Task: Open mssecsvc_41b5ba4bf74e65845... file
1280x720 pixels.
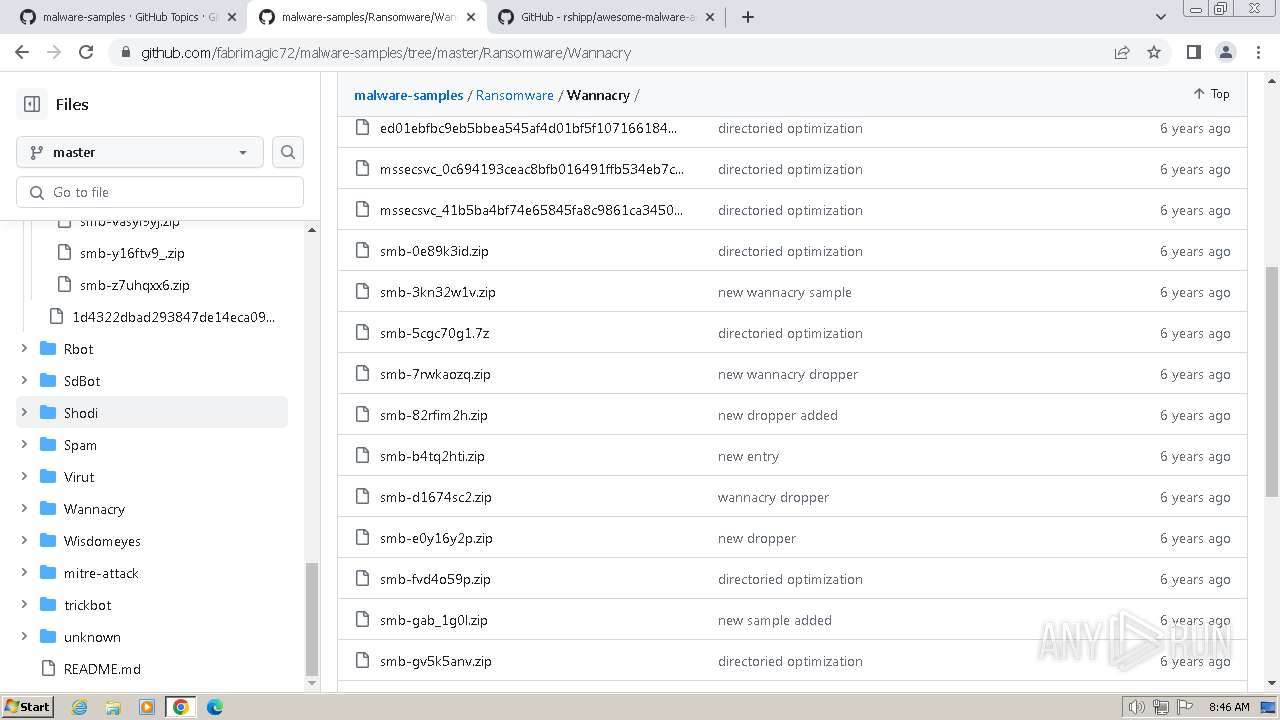Action: [x=532, y=210]
